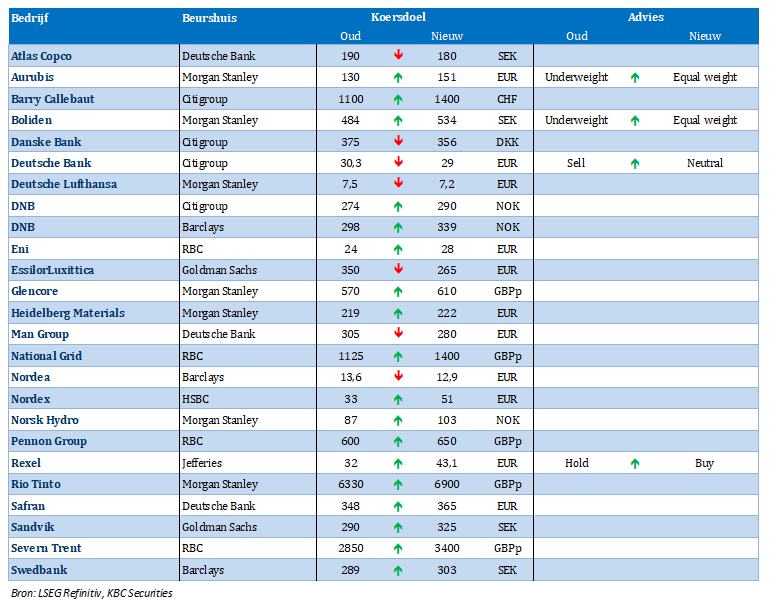Click the HSBC broker cell
The image size is (773, 602).
[x=195, y=399]
